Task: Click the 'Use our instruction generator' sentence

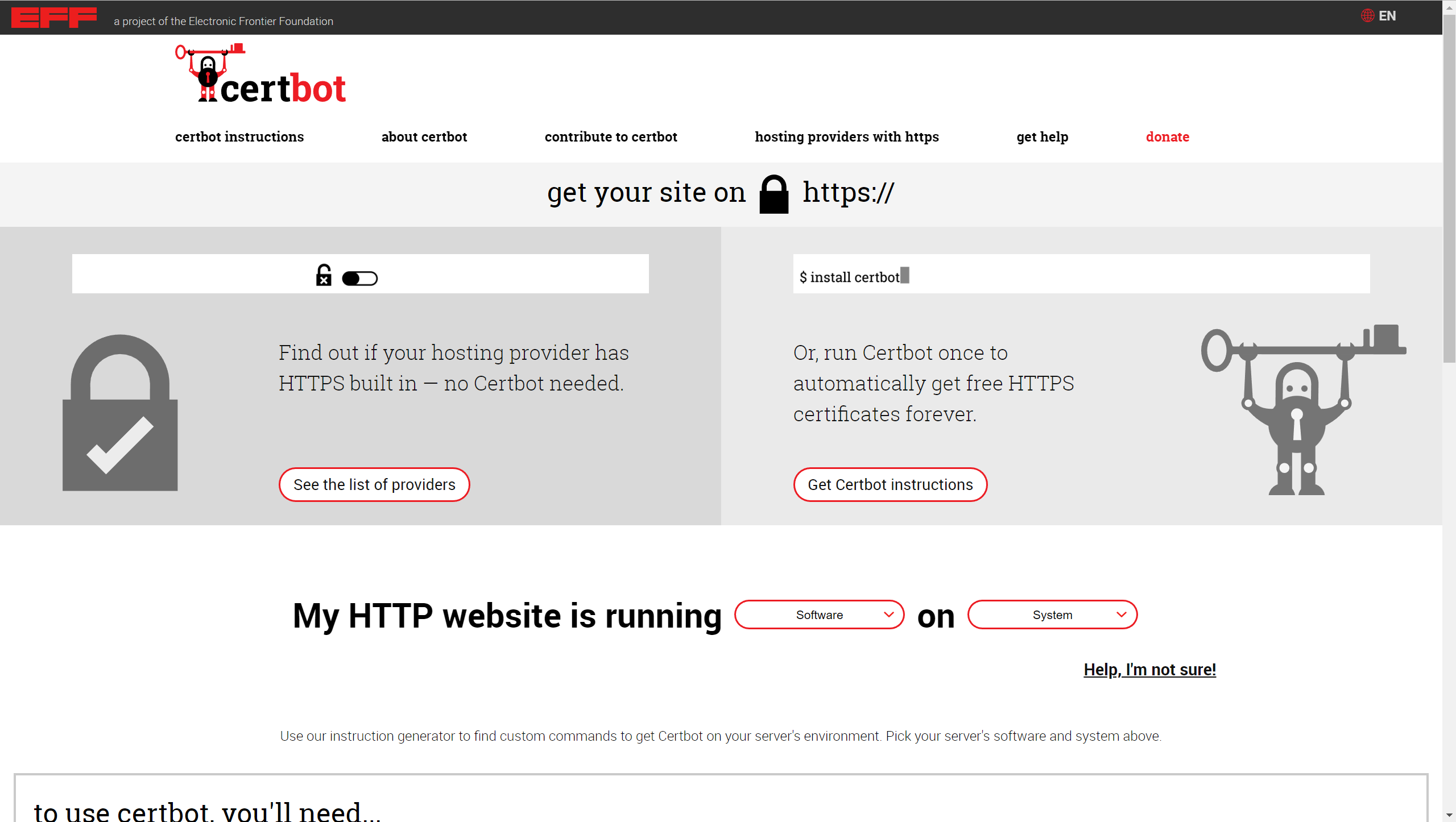Action: point(721,736)
